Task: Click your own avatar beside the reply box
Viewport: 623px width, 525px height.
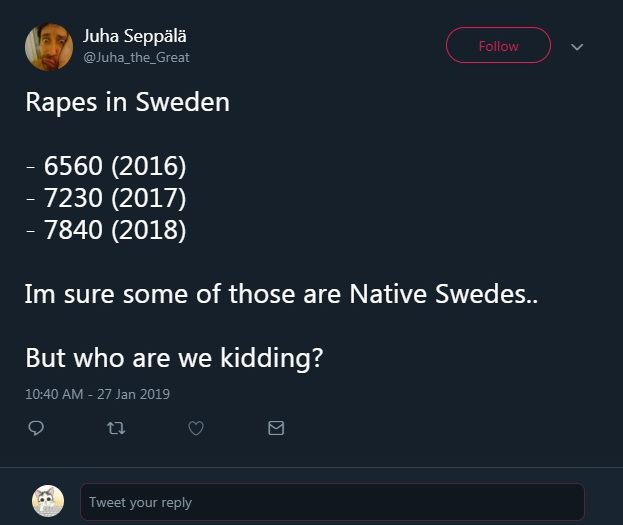Action: [x=48, y=501]
